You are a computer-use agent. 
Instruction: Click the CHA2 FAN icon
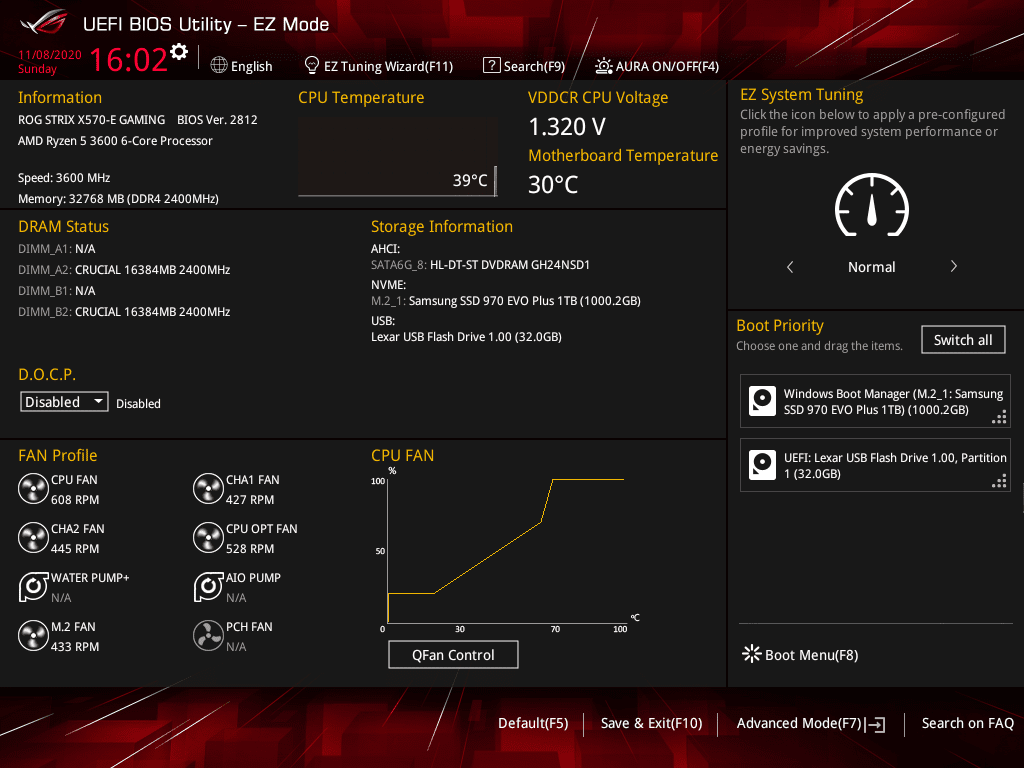tap(33, 538)
